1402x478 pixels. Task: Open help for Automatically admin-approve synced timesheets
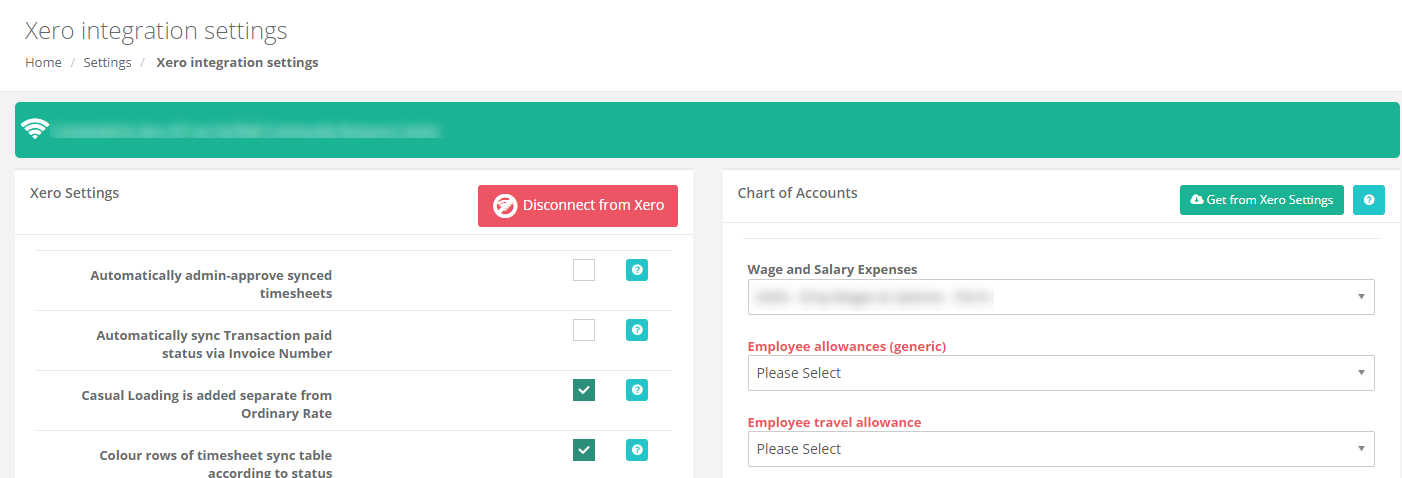coord(637,270)
